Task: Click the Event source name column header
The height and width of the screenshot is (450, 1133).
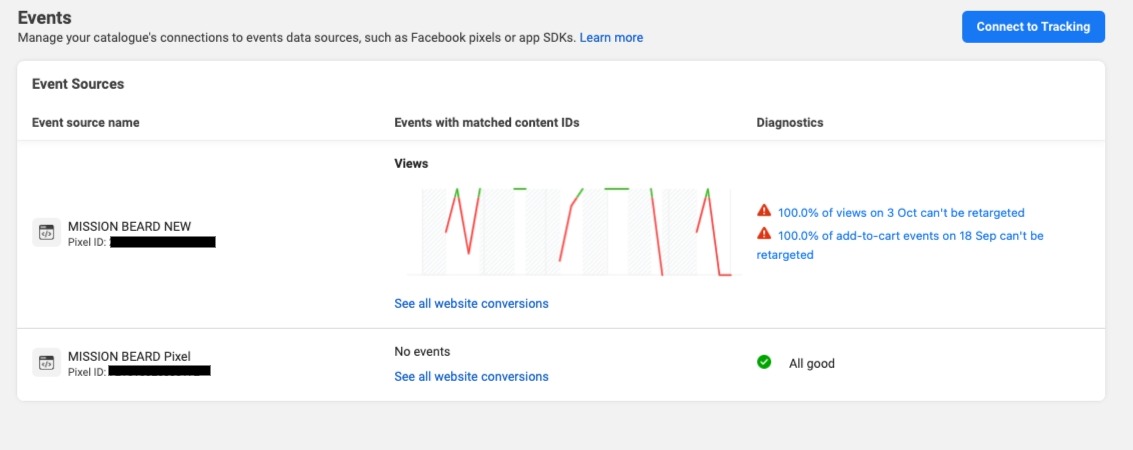Action: (x=86, y=123)
